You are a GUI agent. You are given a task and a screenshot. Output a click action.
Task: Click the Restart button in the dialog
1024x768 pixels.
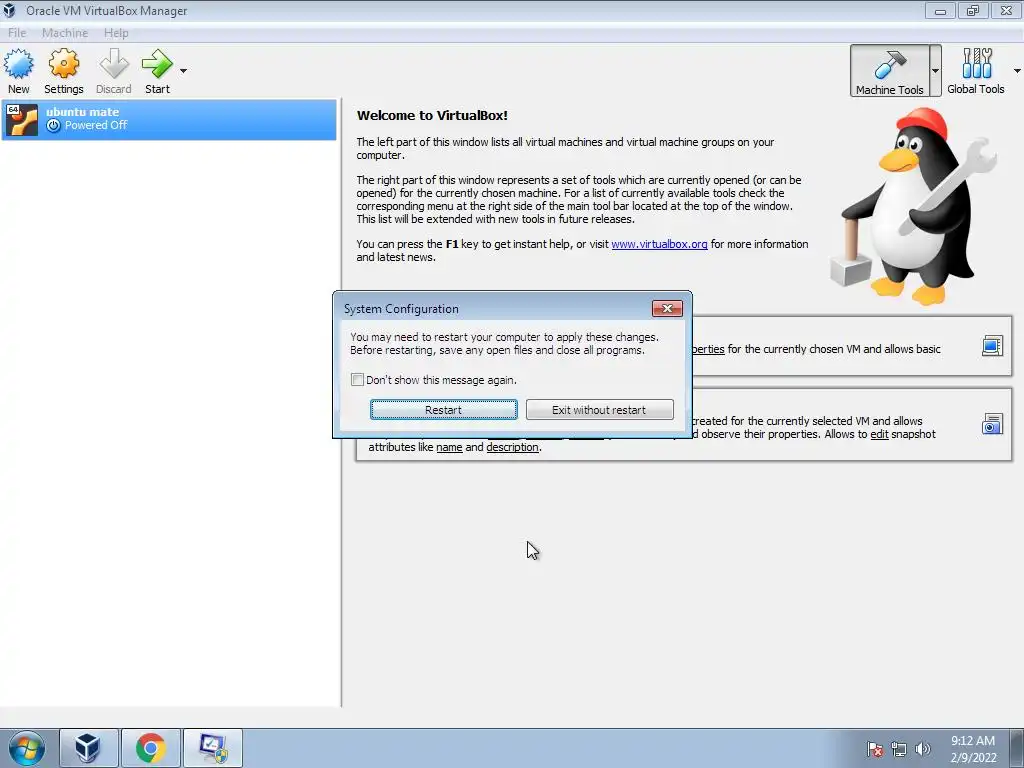click(x=443, y=409)
